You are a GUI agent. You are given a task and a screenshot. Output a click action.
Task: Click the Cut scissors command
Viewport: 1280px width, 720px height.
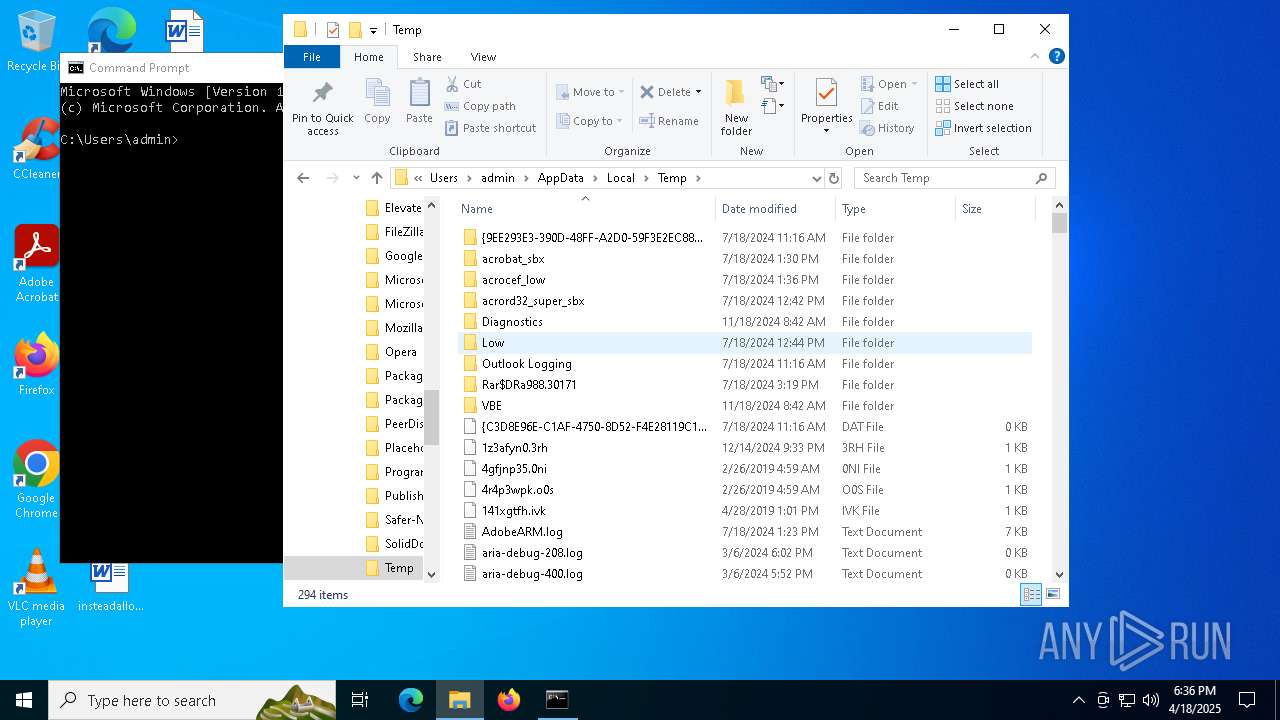[463, 84]
